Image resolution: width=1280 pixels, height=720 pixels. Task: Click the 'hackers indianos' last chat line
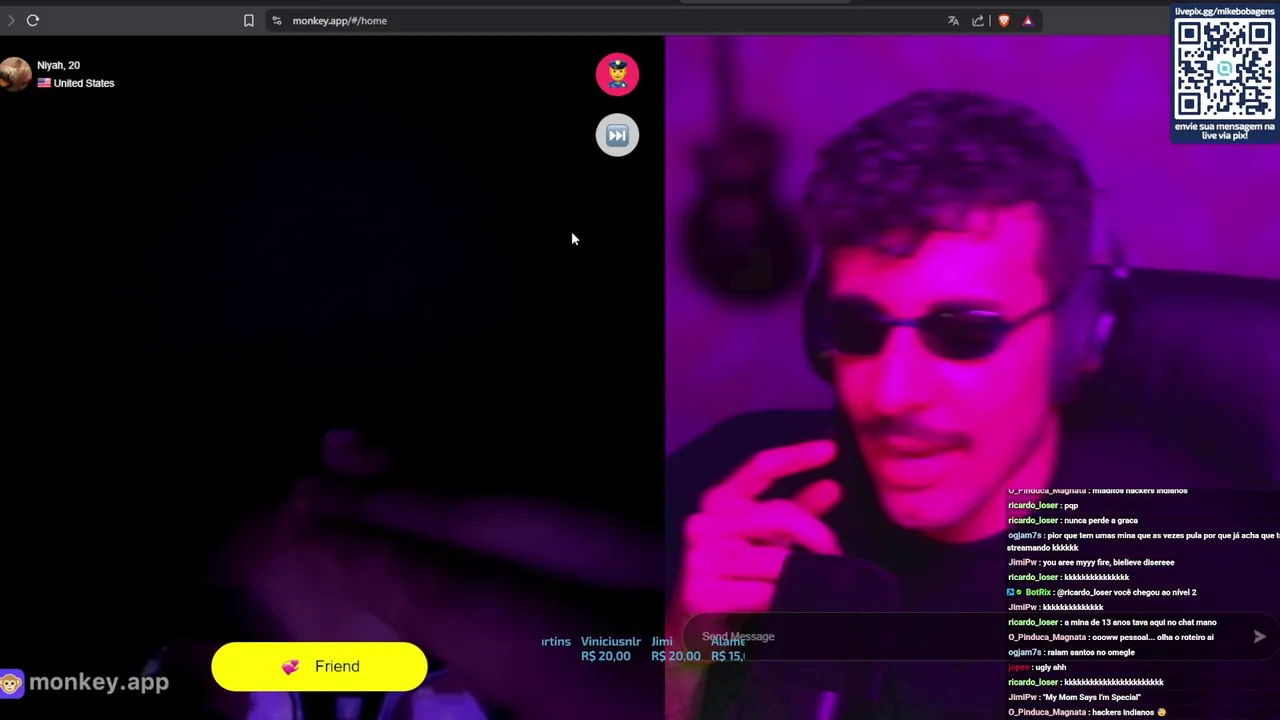pos(1087,712)
